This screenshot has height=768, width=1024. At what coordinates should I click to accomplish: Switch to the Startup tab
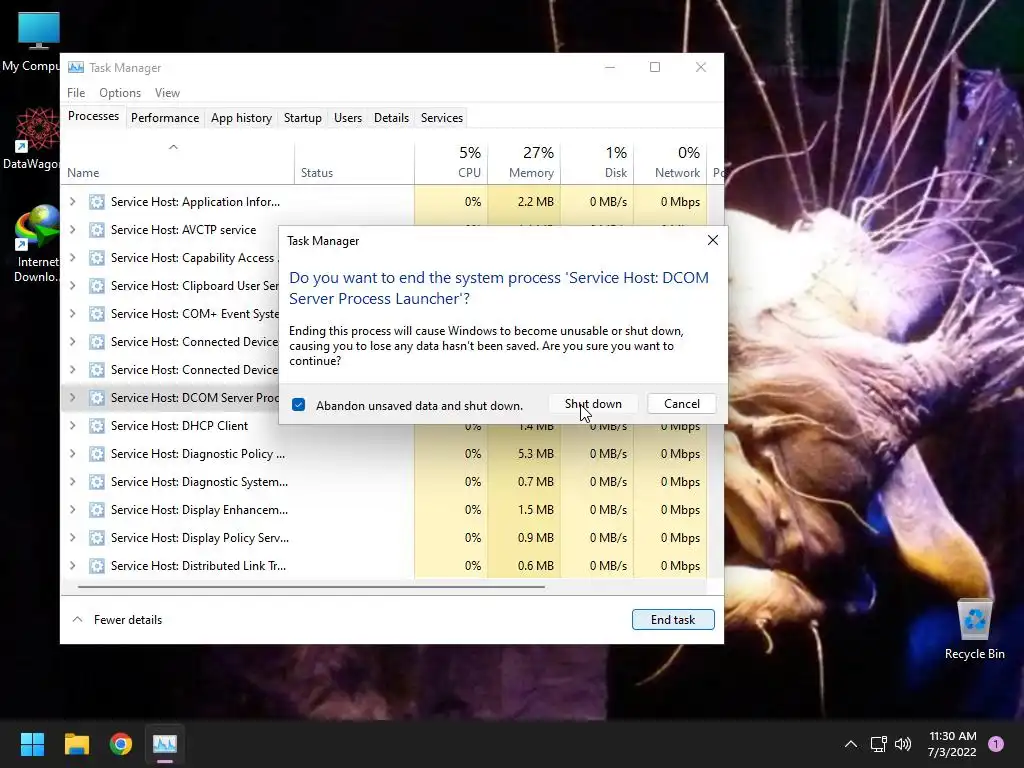302,118
